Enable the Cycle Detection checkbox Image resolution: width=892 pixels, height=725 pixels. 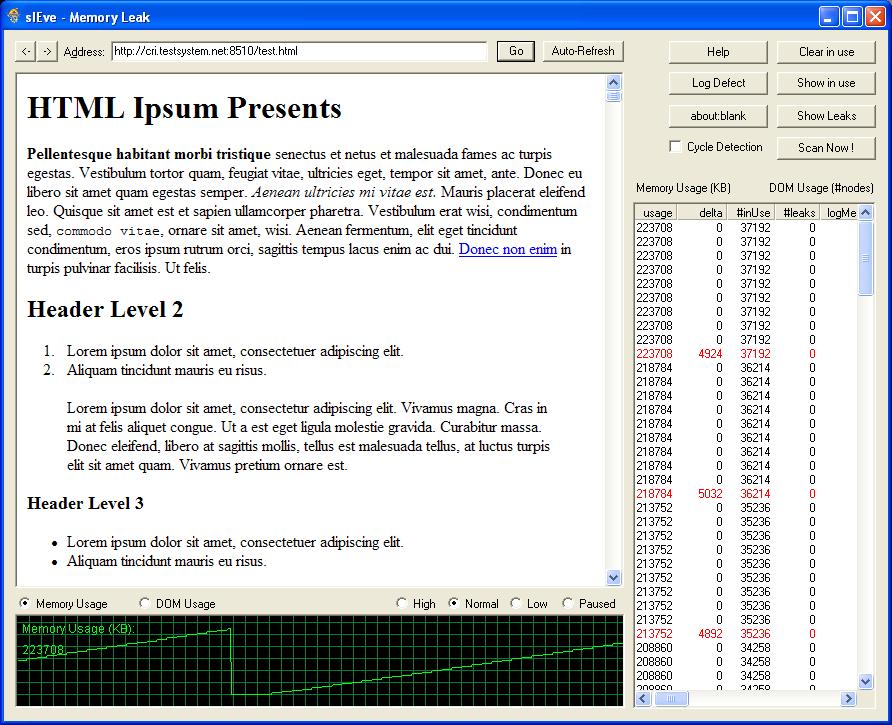(x=676, y=147)
